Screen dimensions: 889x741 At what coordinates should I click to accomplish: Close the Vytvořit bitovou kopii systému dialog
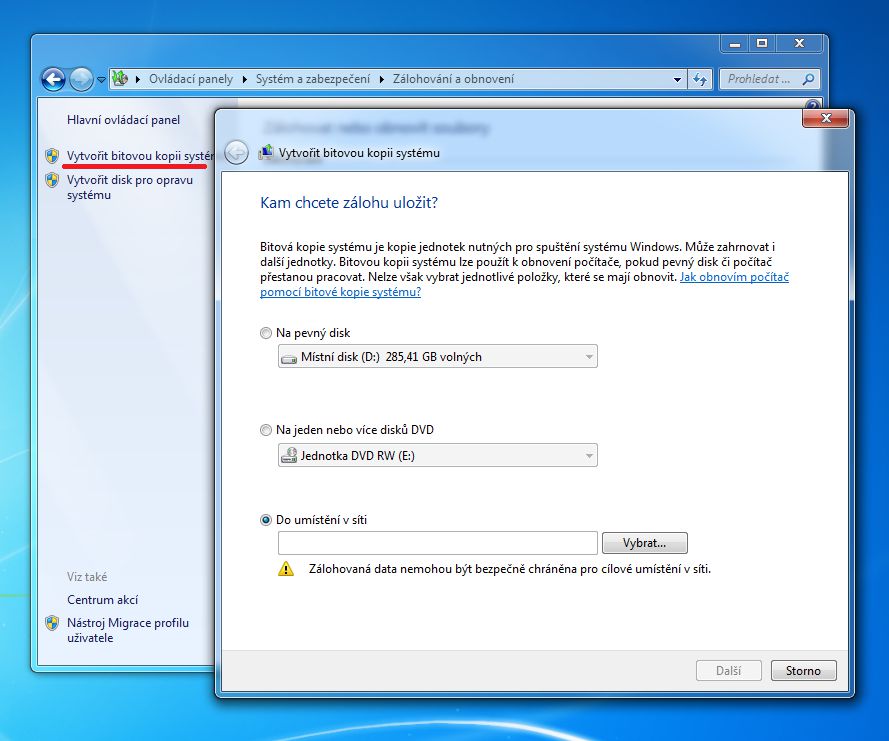point(826,118)
